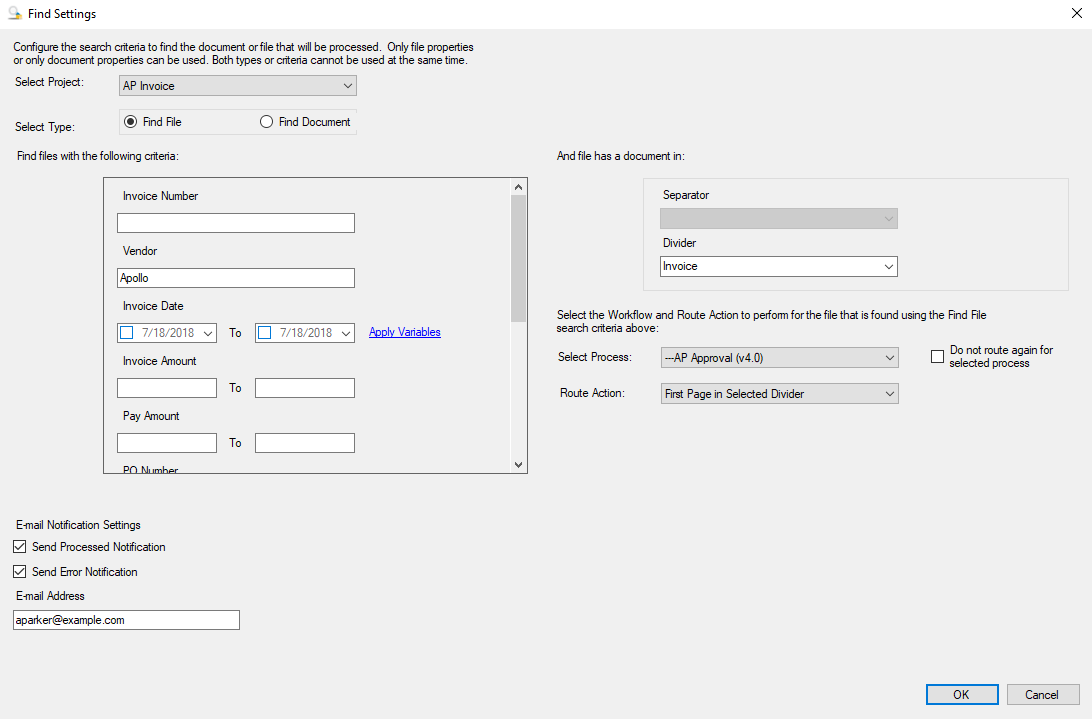This screenshot has width=1092, height=719.
Task: Click the Apply Variables link
Action: click(405, 332)
